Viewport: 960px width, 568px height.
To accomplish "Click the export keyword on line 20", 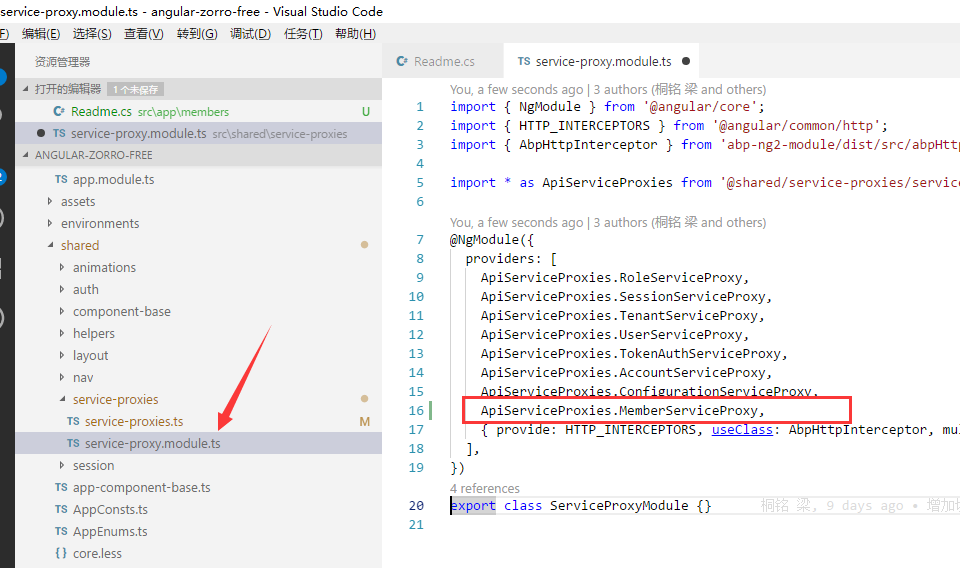I will 473,506.
